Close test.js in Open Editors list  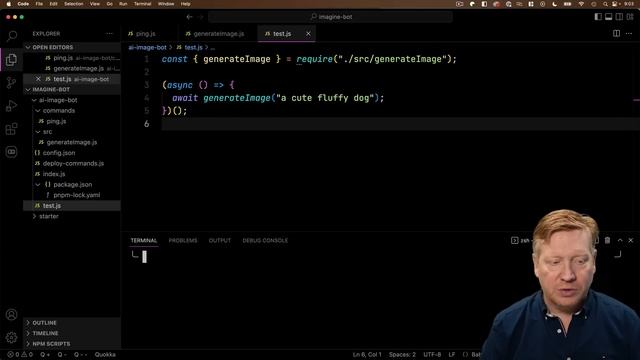(38, 79)
